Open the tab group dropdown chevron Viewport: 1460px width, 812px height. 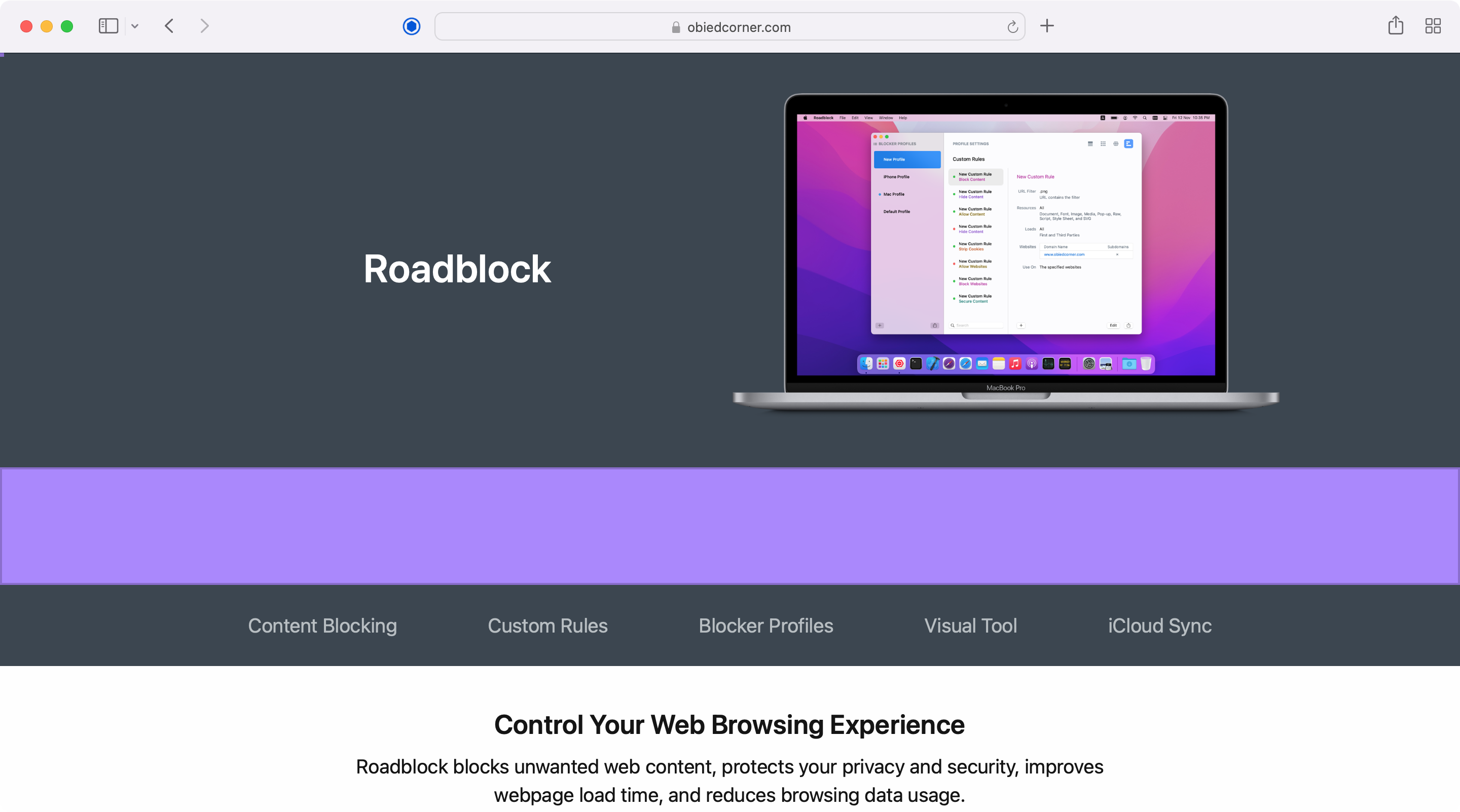pos(135,26)
